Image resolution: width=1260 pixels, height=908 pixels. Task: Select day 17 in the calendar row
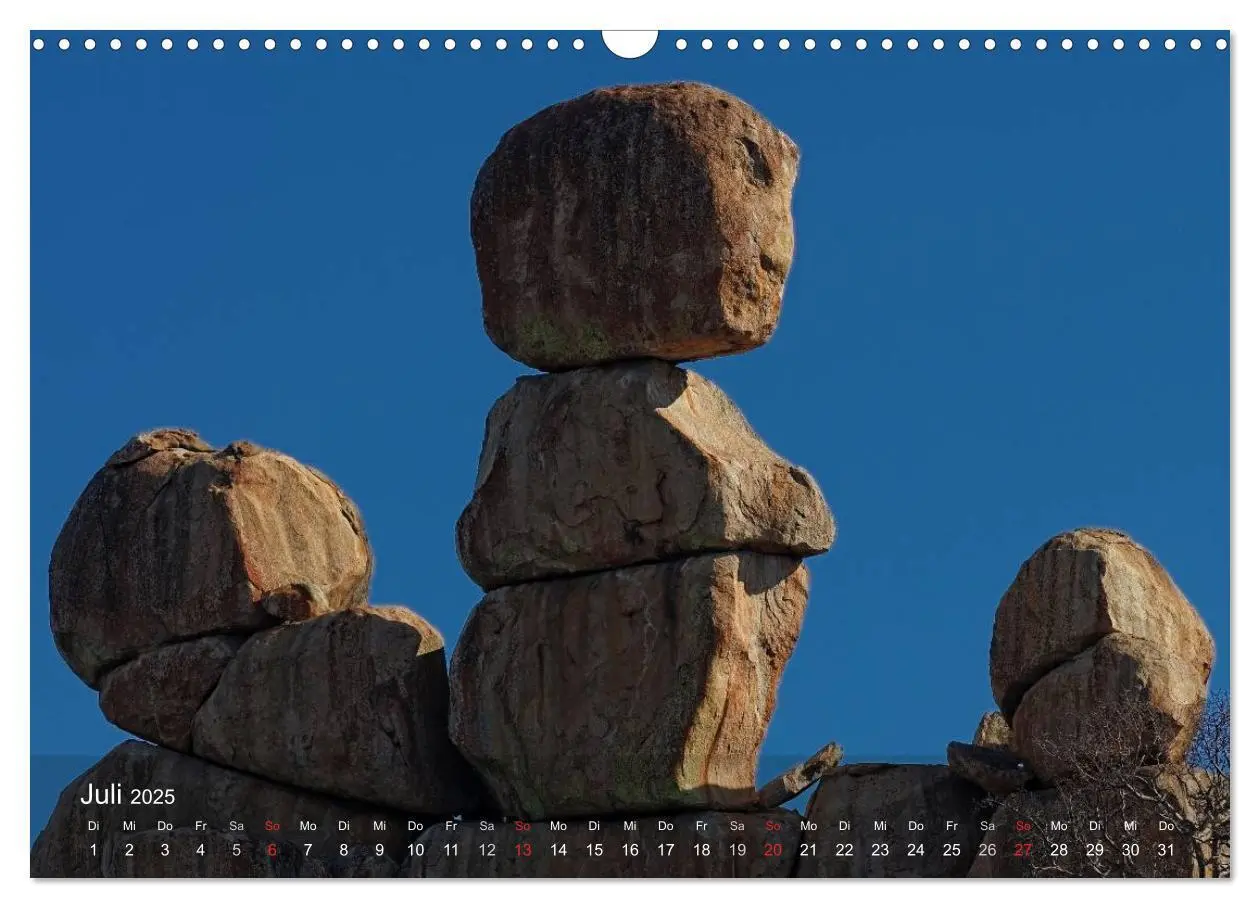coord(666,850)
